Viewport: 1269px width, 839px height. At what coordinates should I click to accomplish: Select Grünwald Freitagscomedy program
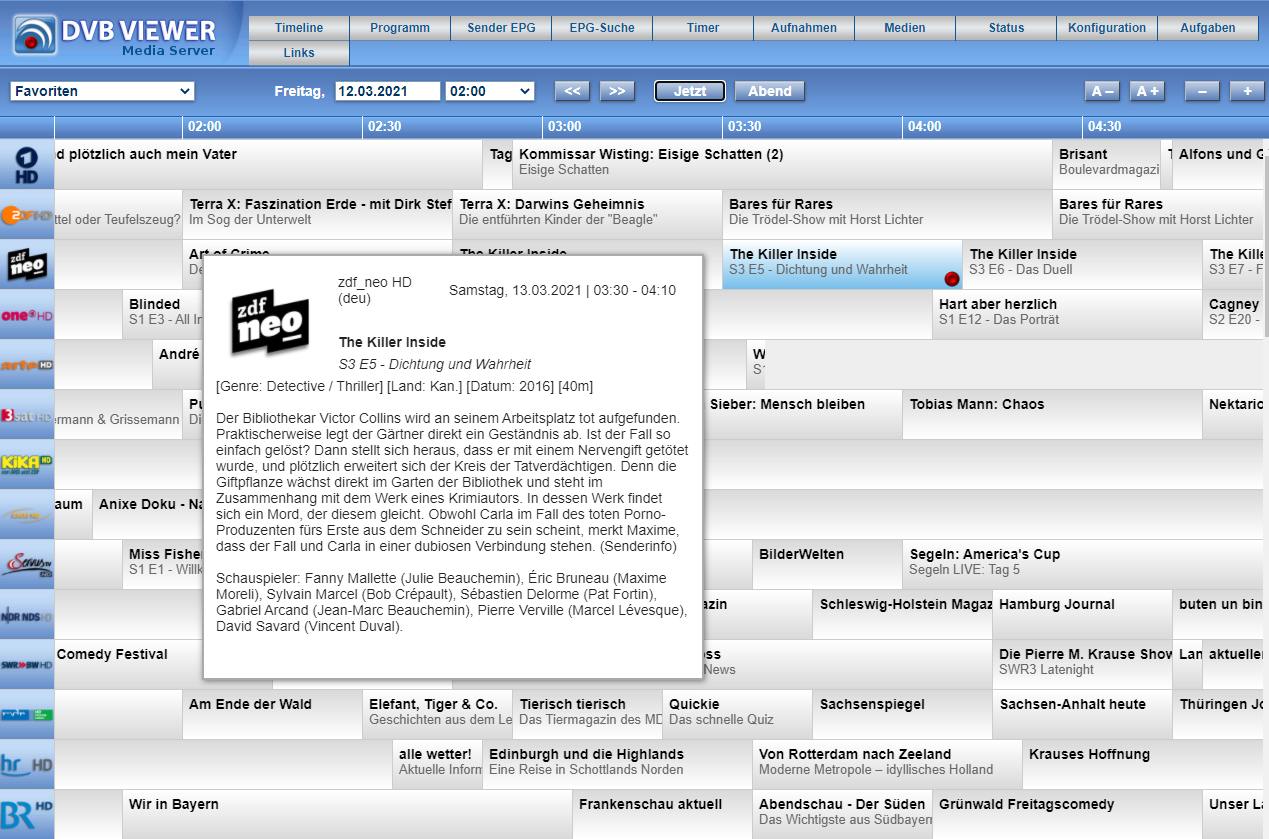coord(1067,814)
